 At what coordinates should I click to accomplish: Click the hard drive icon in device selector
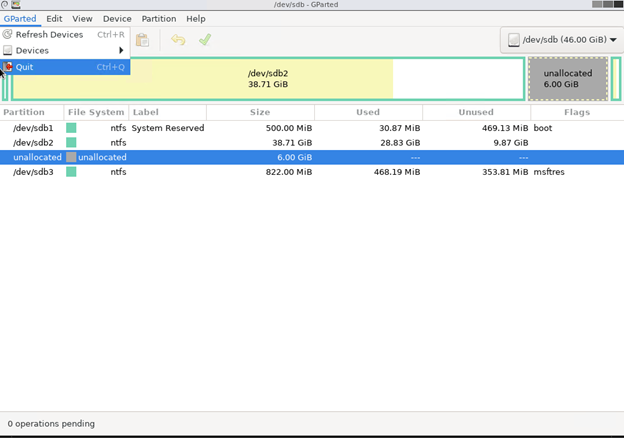514,40
